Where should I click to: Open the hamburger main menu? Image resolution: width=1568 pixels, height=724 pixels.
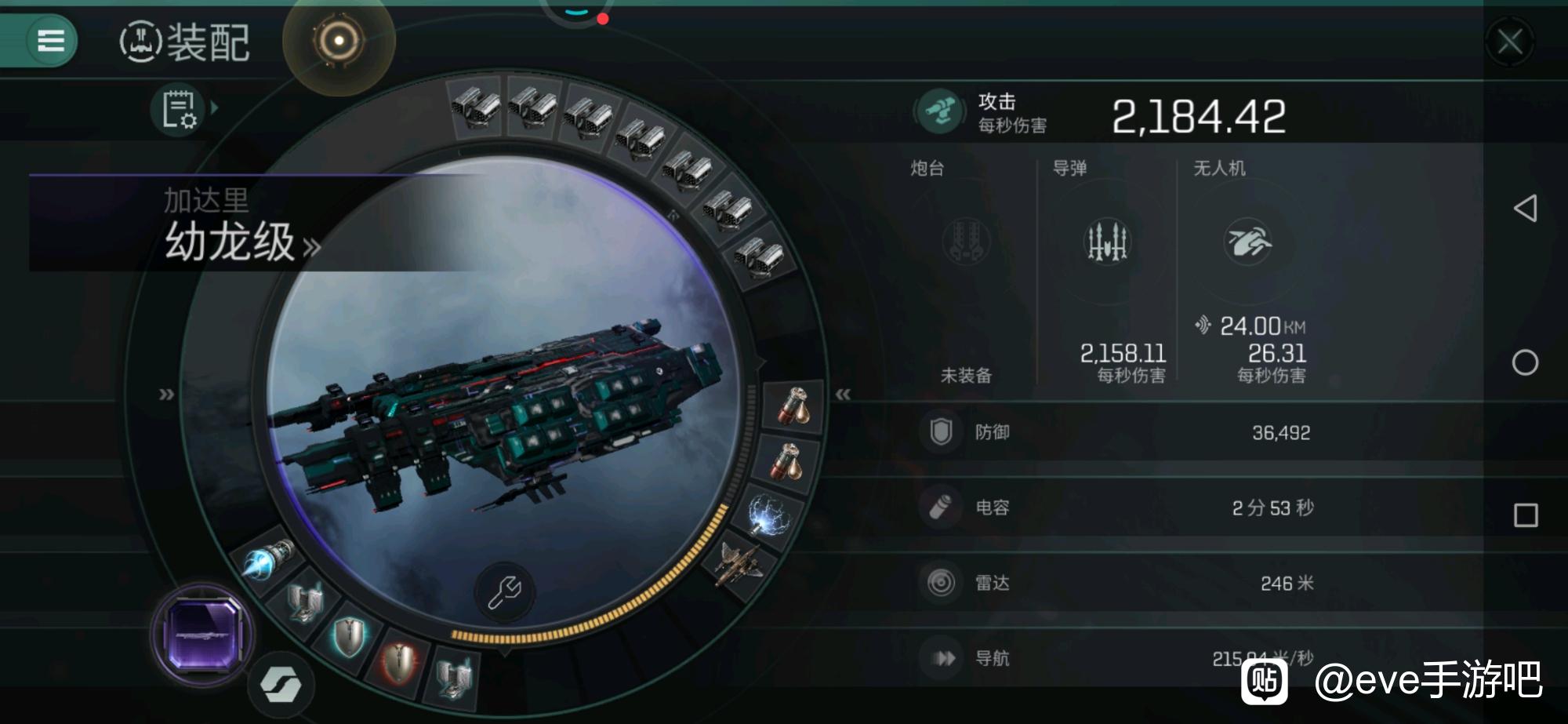[50, 40]
